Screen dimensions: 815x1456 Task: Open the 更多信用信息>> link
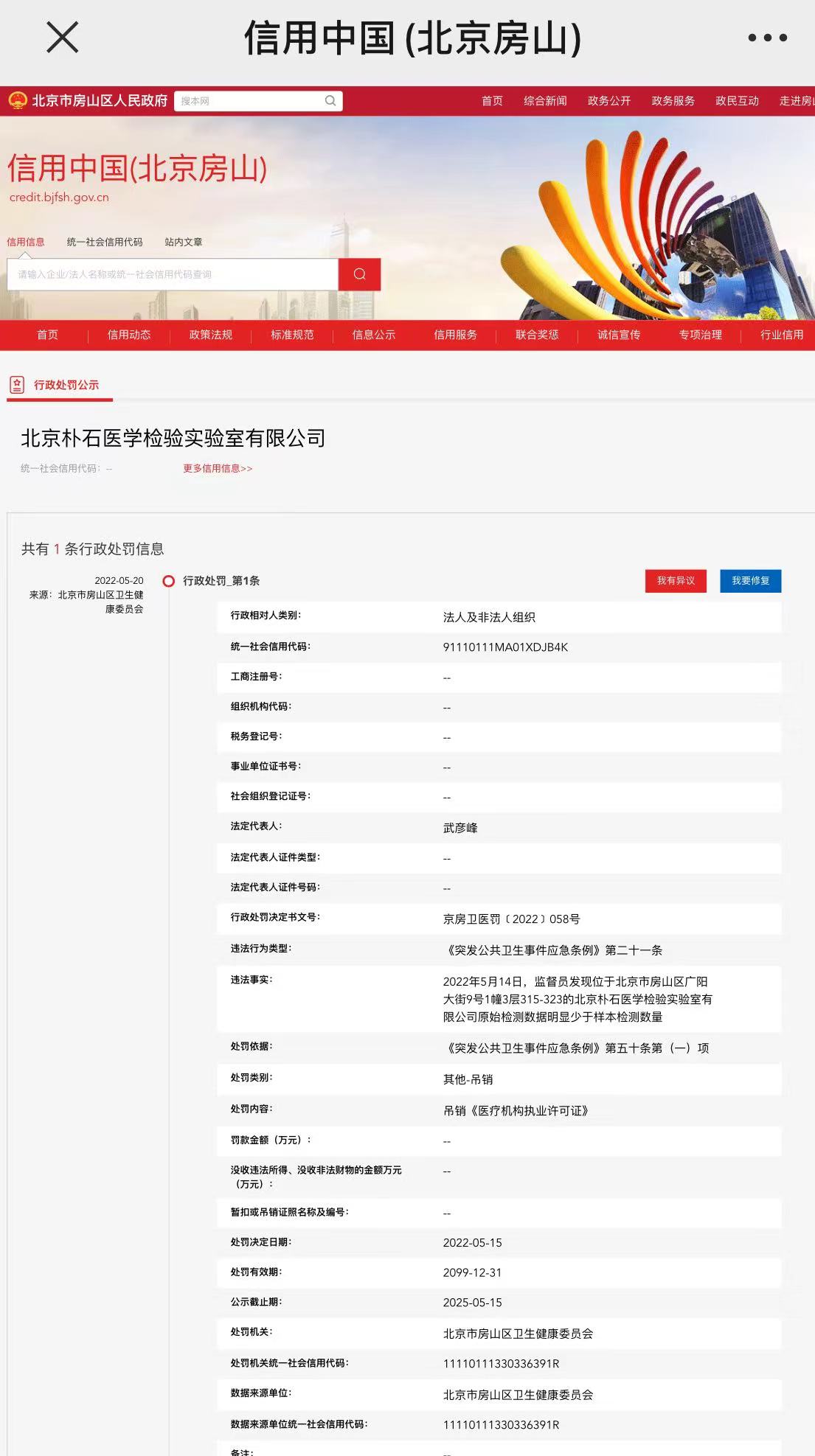(x=218, y=468)
